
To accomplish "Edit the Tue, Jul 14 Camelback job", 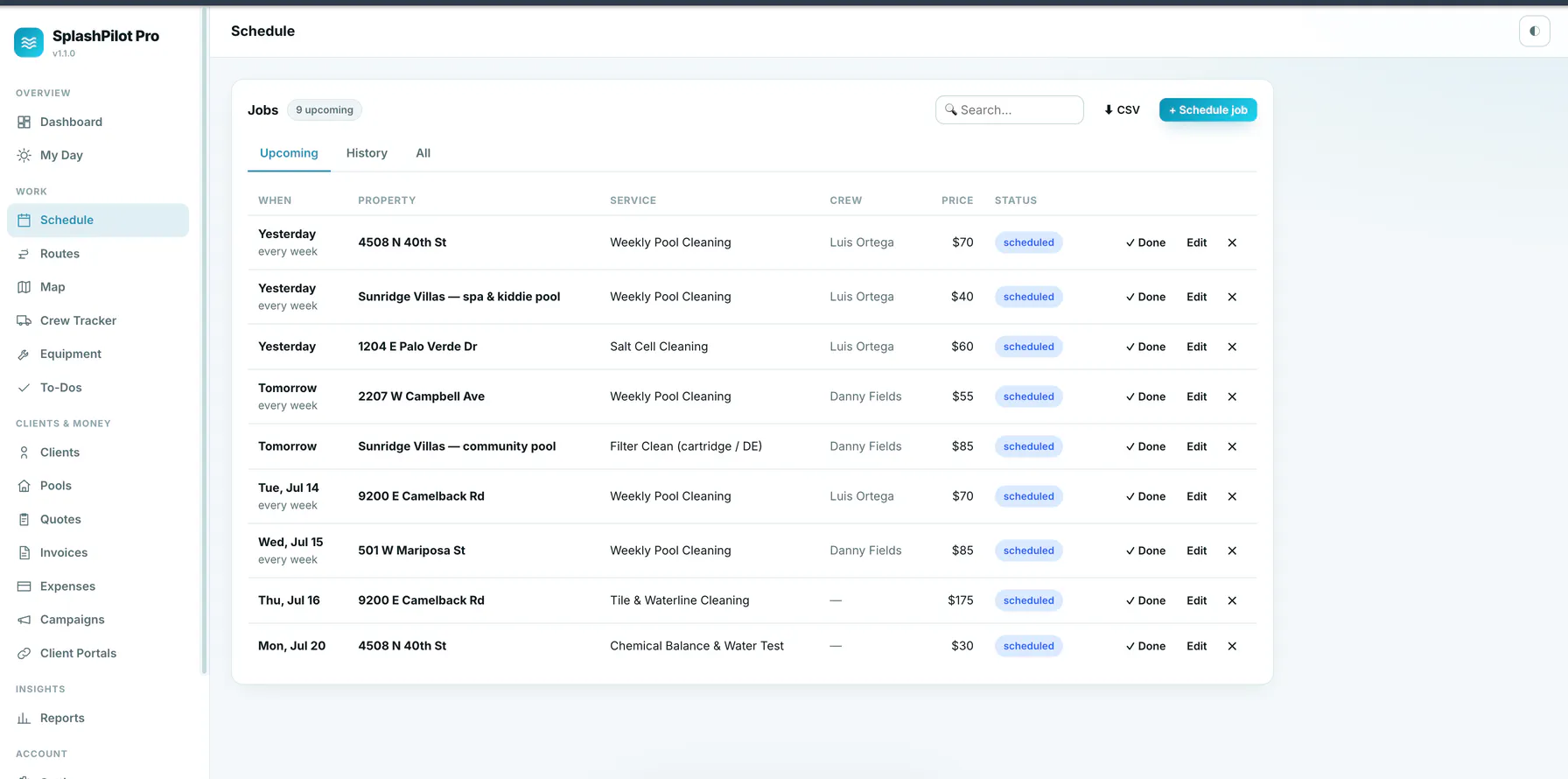I will (1196, 496).
